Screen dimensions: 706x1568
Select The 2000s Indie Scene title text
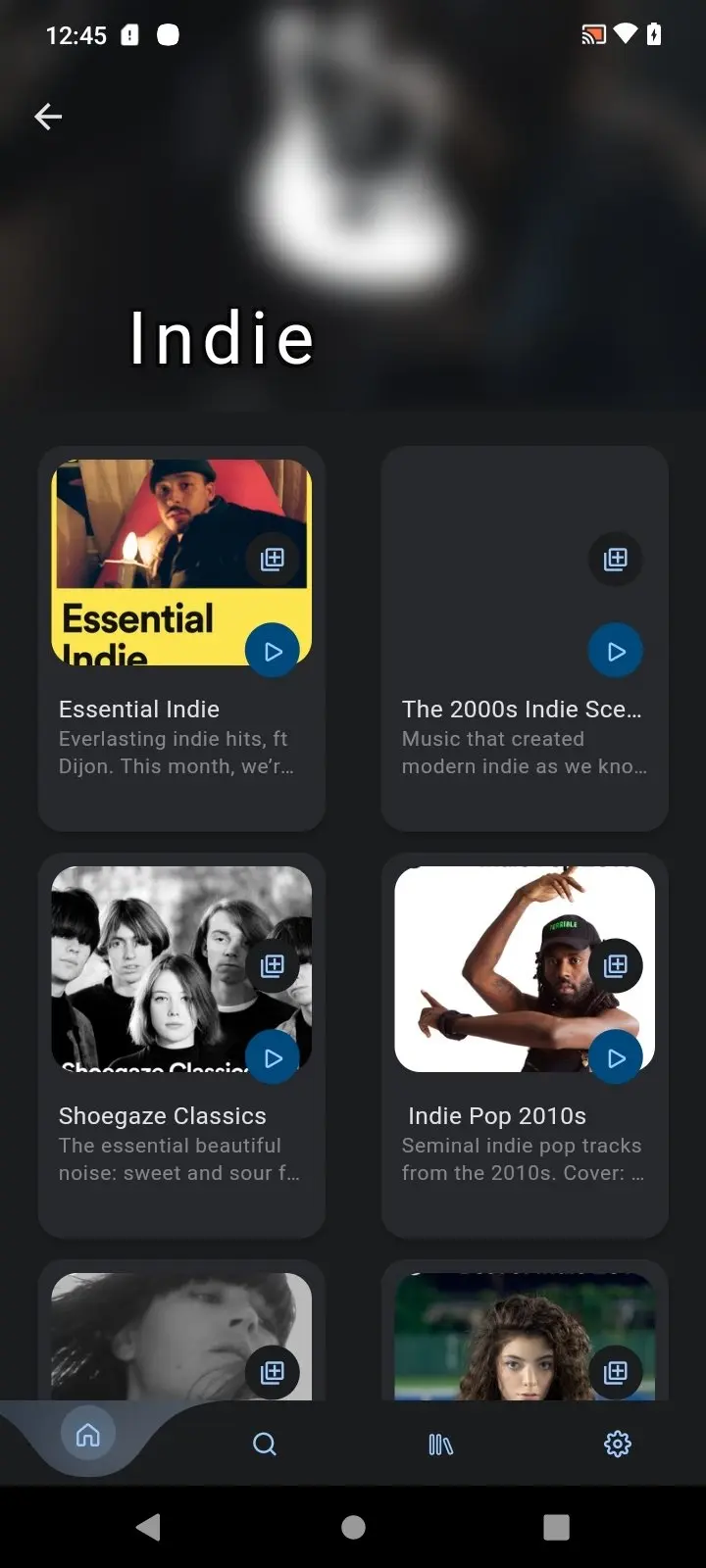point(521,709)
